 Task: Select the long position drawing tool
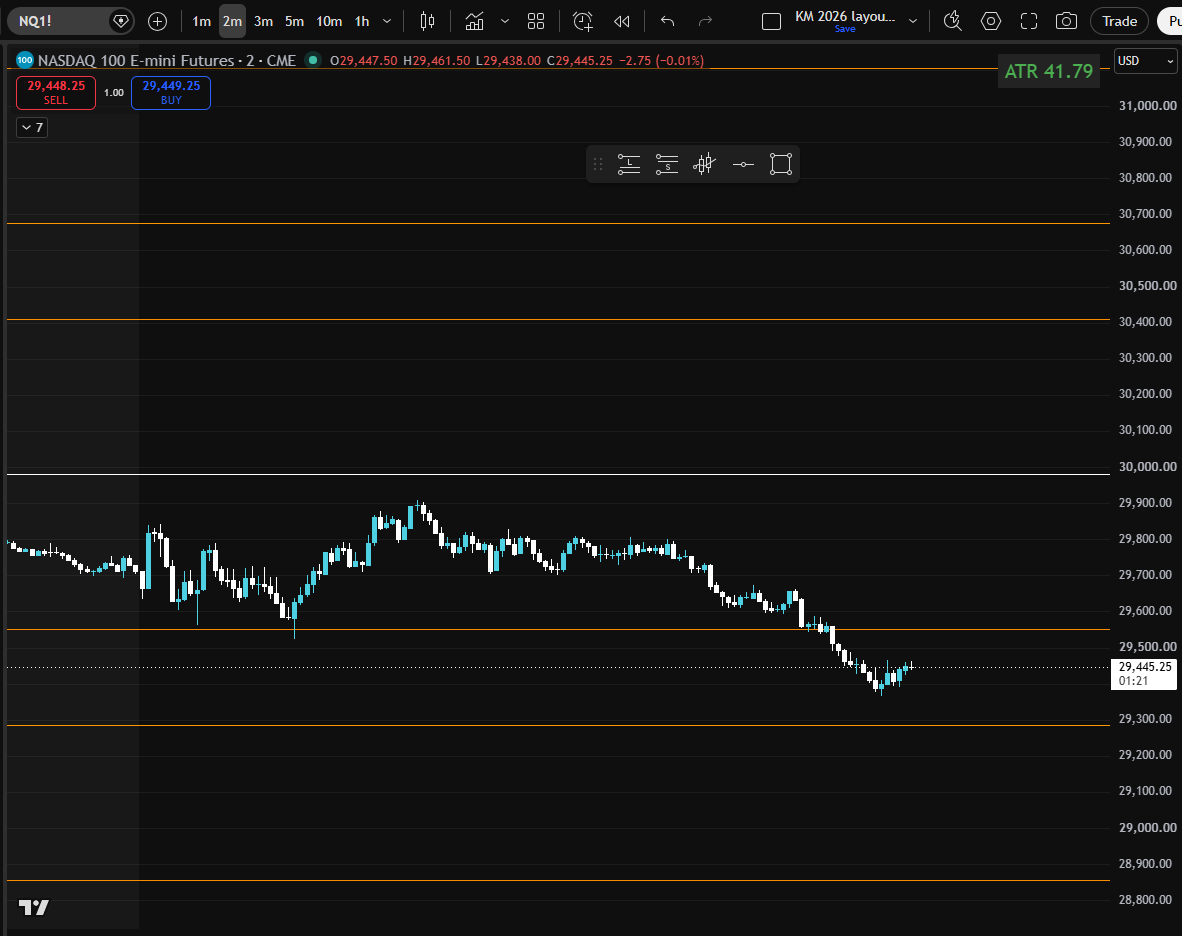(629, 164)
